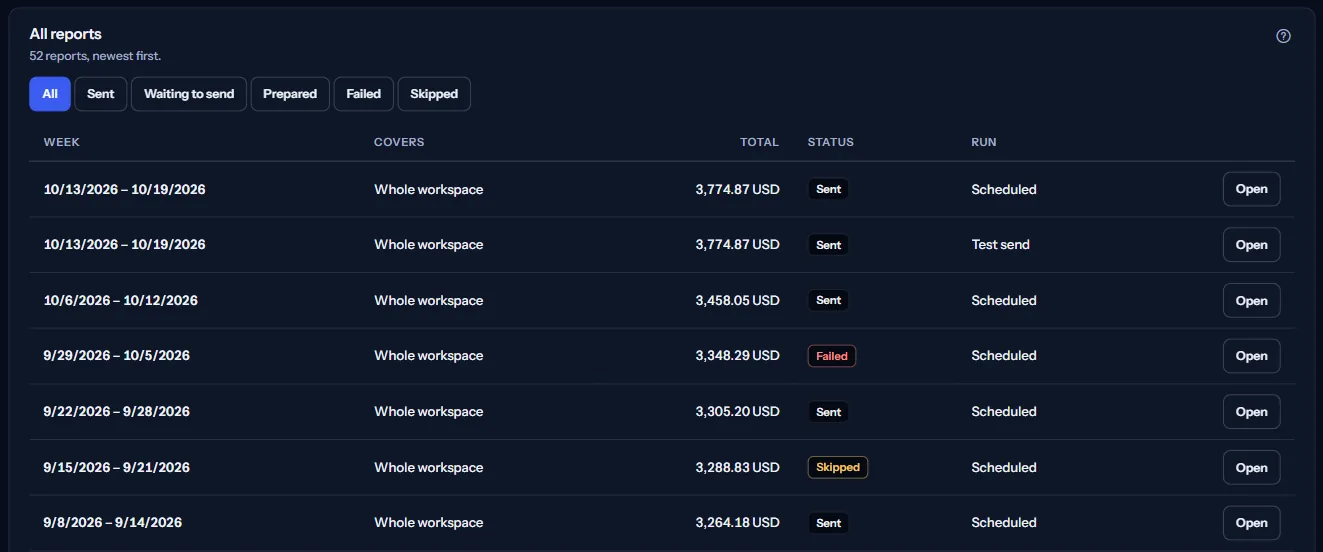The height and width of the screenshot is (552, 1323).
Task: Click Scheduled in the 9/29/2026 row
Action: (x=1004, y=356)
